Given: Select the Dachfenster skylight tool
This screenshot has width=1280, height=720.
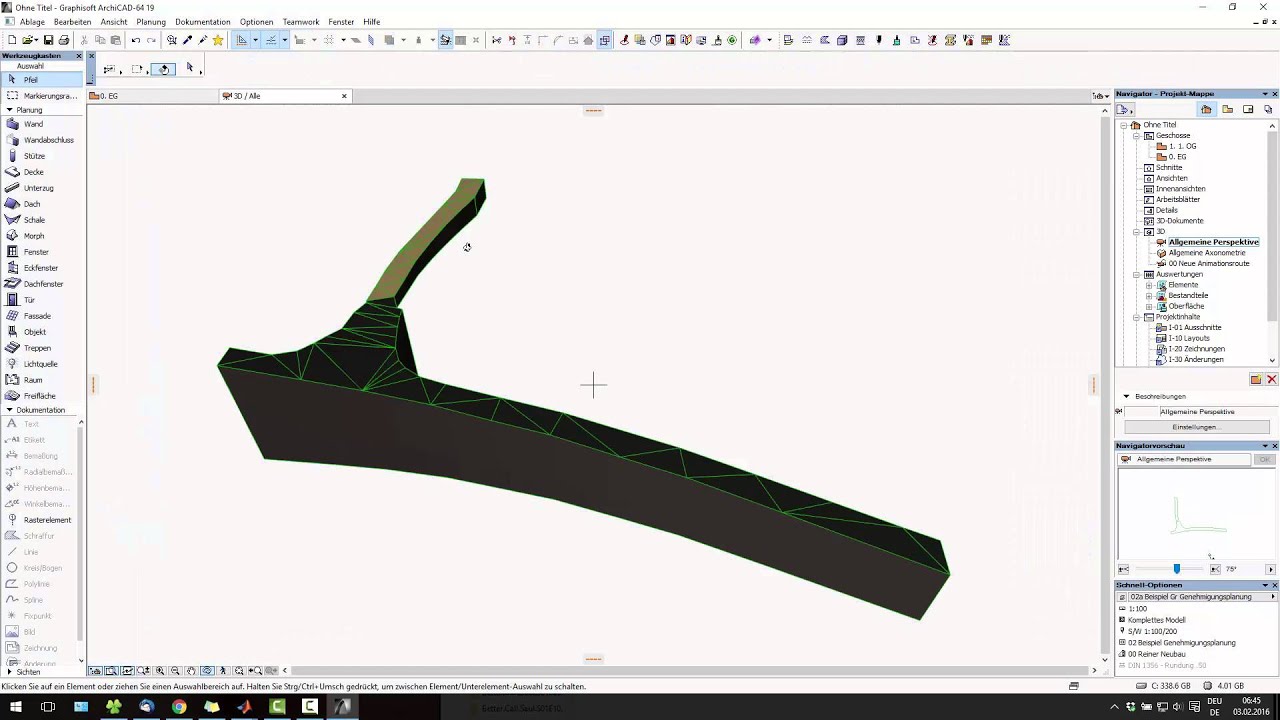Looking at the screenshot, I should 41,284.
